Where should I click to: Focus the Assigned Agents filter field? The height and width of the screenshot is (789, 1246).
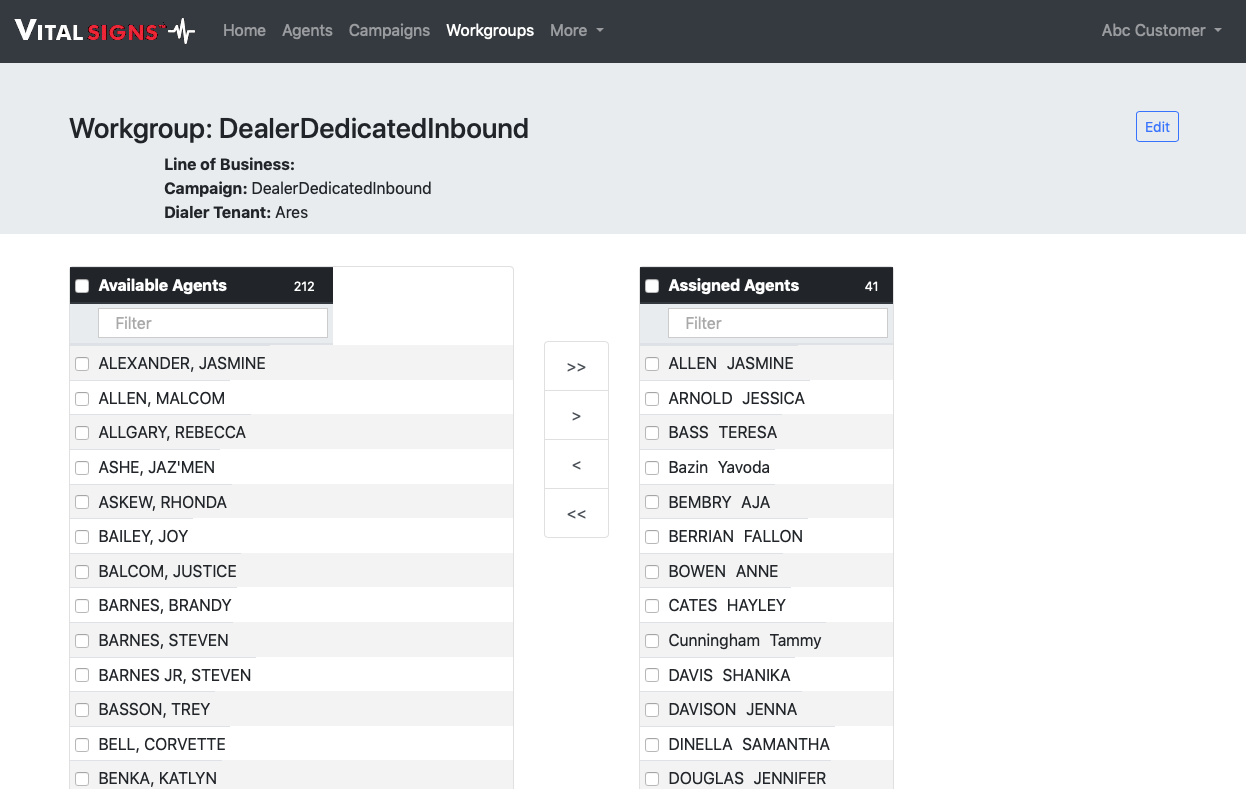(777, 323)
